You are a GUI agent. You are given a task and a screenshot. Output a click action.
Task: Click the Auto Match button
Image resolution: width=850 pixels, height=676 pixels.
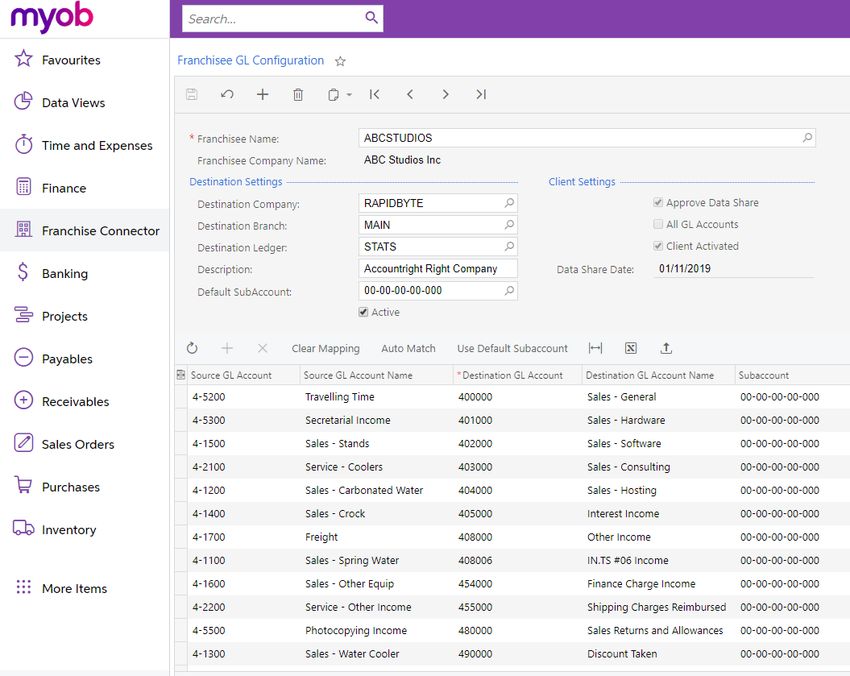pos(408,349)
